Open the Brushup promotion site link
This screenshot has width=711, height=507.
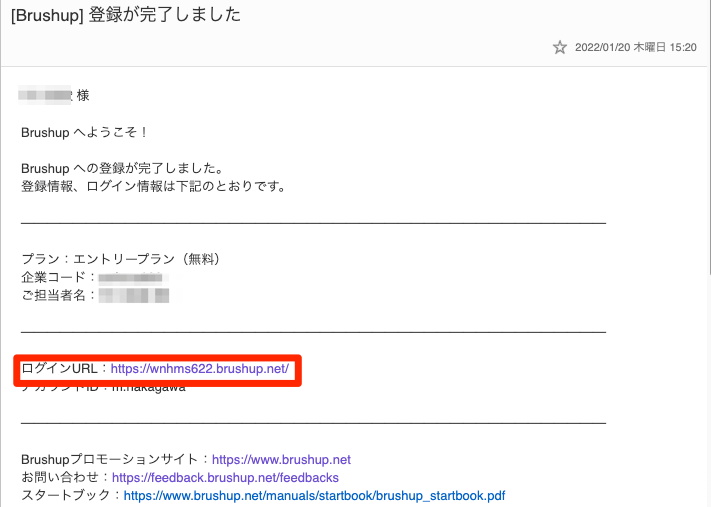(x=281, y=459)
